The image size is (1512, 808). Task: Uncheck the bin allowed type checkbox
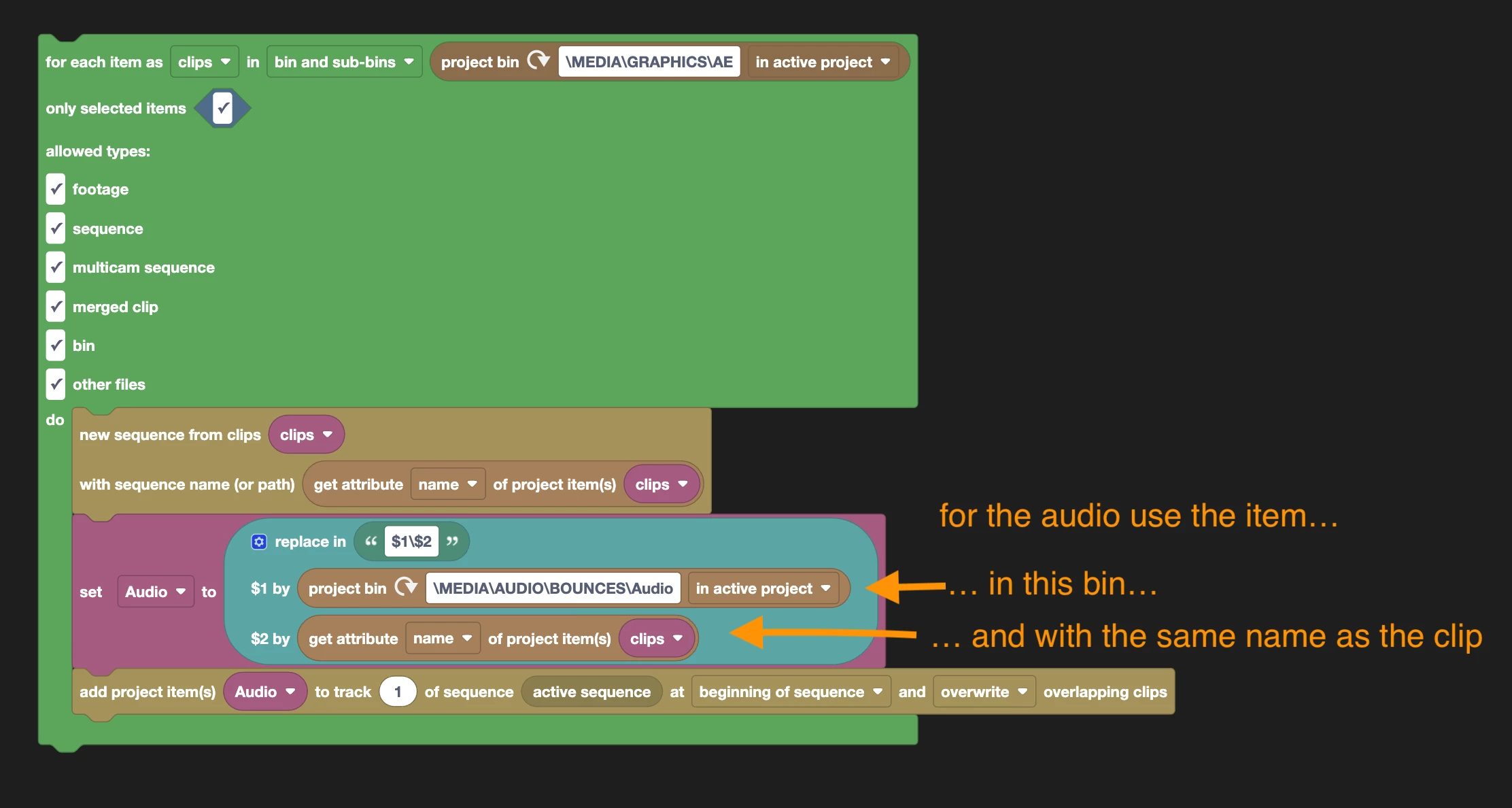click(56, 346)
